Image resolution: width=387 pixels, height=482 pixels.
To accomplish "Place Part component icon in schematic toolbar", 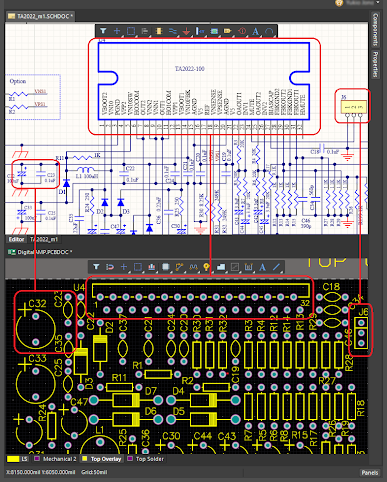I will coord(159,31).
